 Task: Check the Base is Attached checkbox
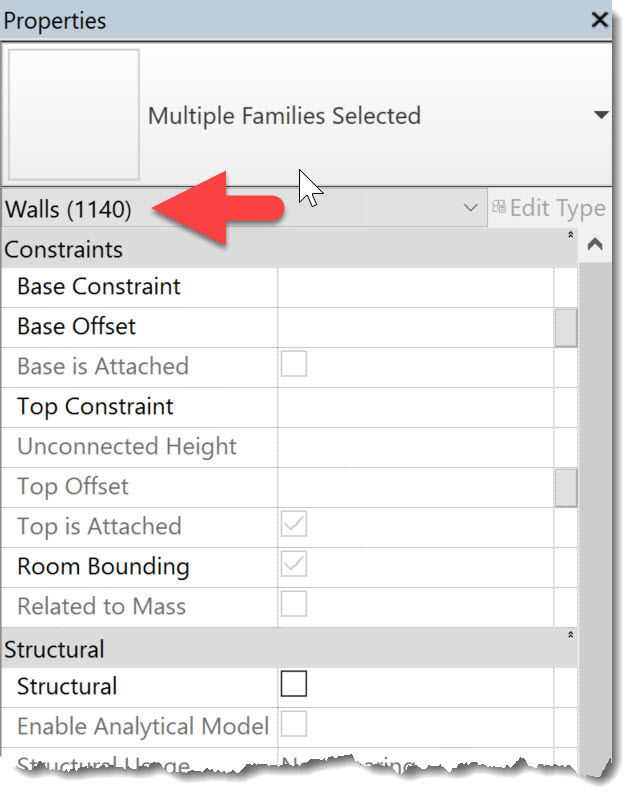pyautogui.click(x=293, y=366)
